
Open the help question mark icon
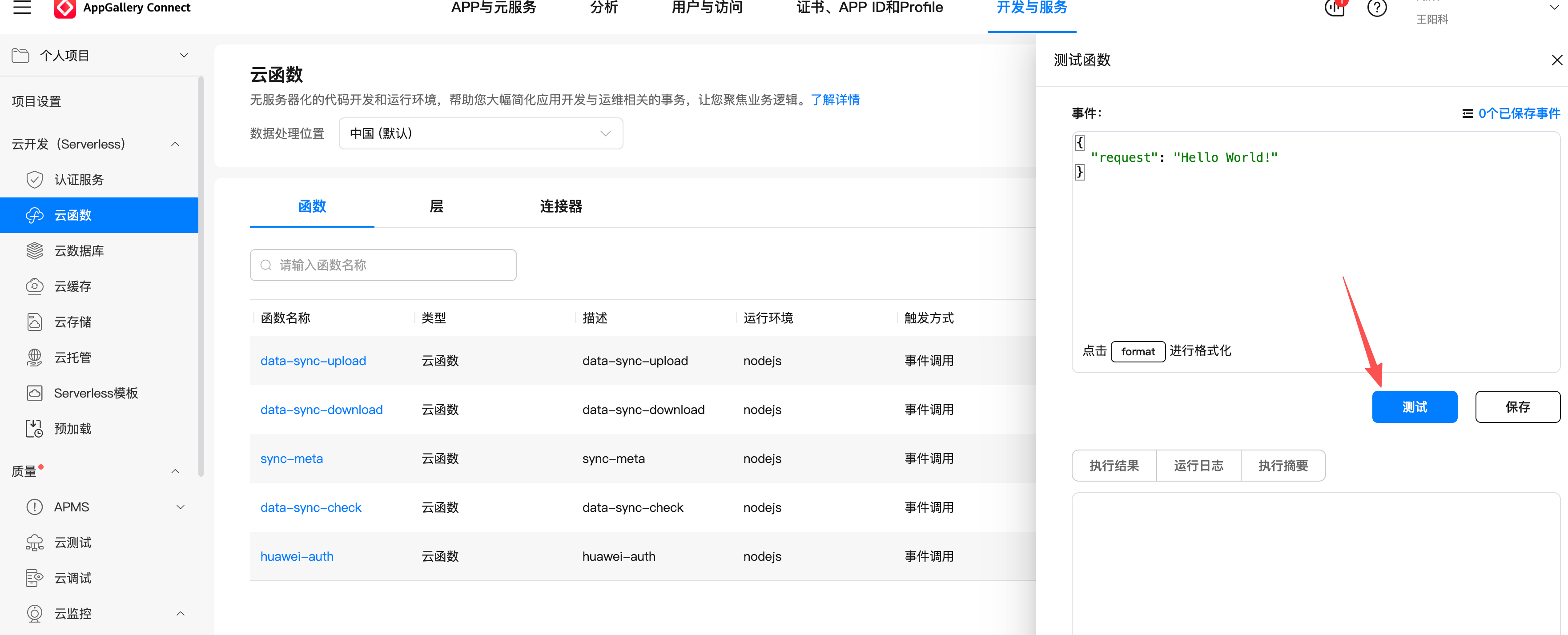pyautogui.click(x=1377, y=8)
